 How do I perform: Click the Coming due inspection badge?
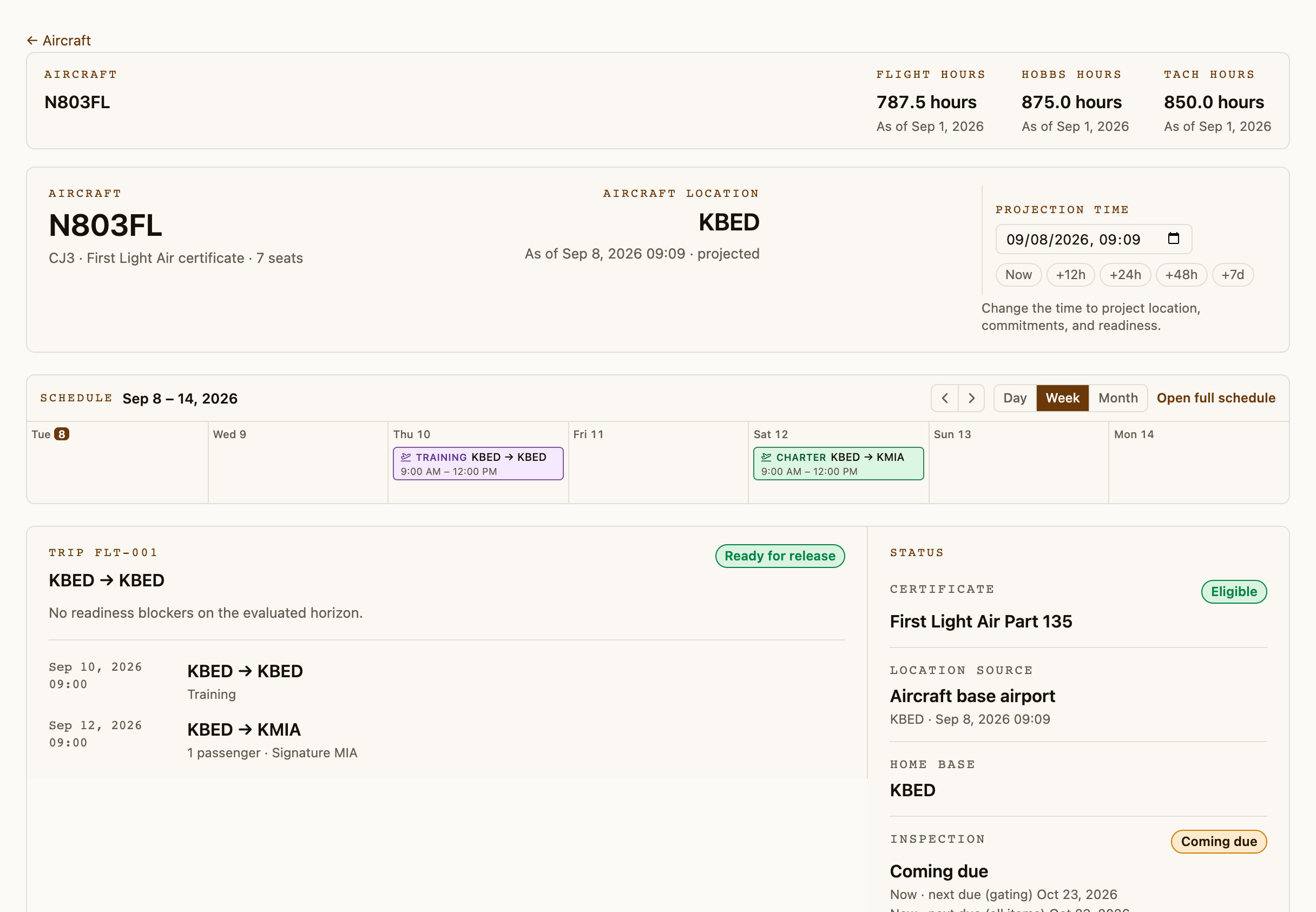coord(1219,842)
